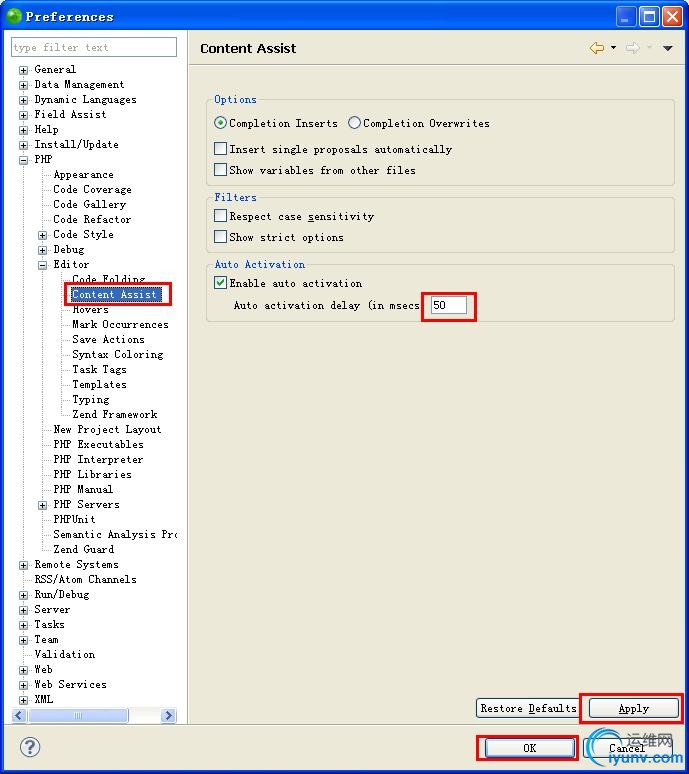Viewport: 689px width, 774px height.
Task: Select the Task Tags item
Action: point(99,369)
